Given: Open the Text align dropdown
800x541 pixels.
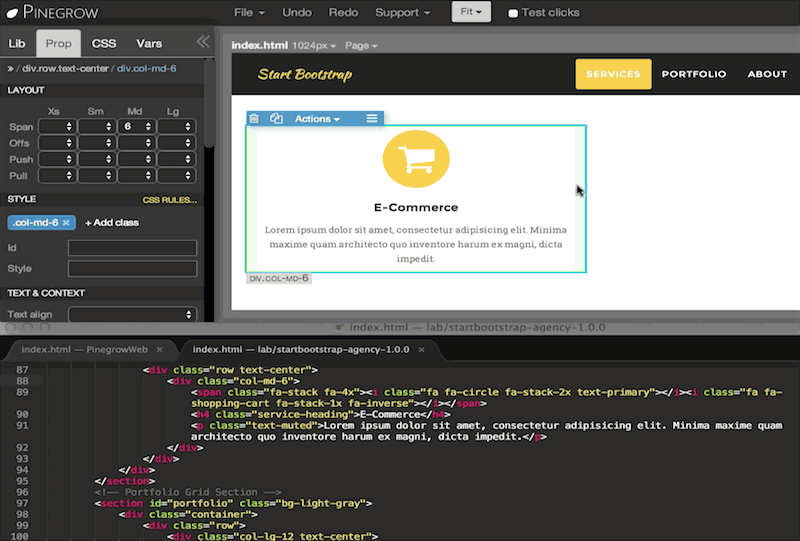Looking at the screenshot, I should click(x=132, y=314).
